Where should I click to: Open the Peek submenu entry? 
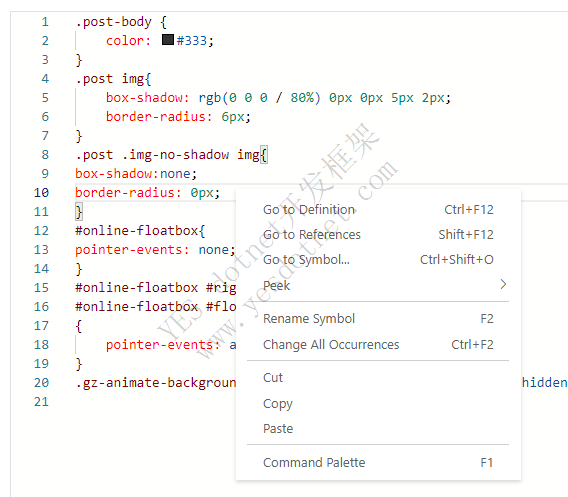[378, 285]
